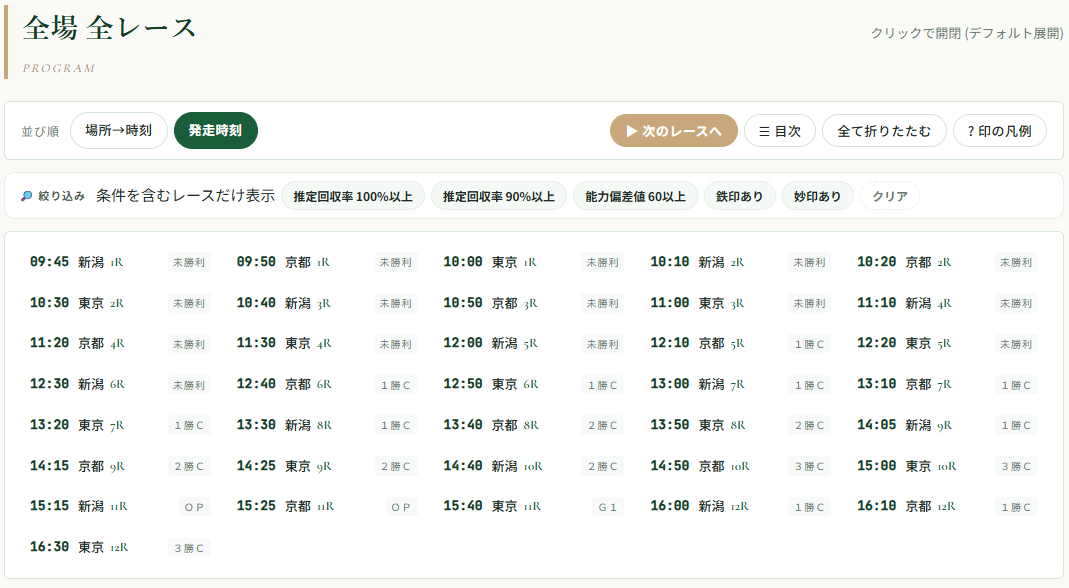Open 14:50 京都 10R race
This screenshot has width=1069, height=588.
740,466
